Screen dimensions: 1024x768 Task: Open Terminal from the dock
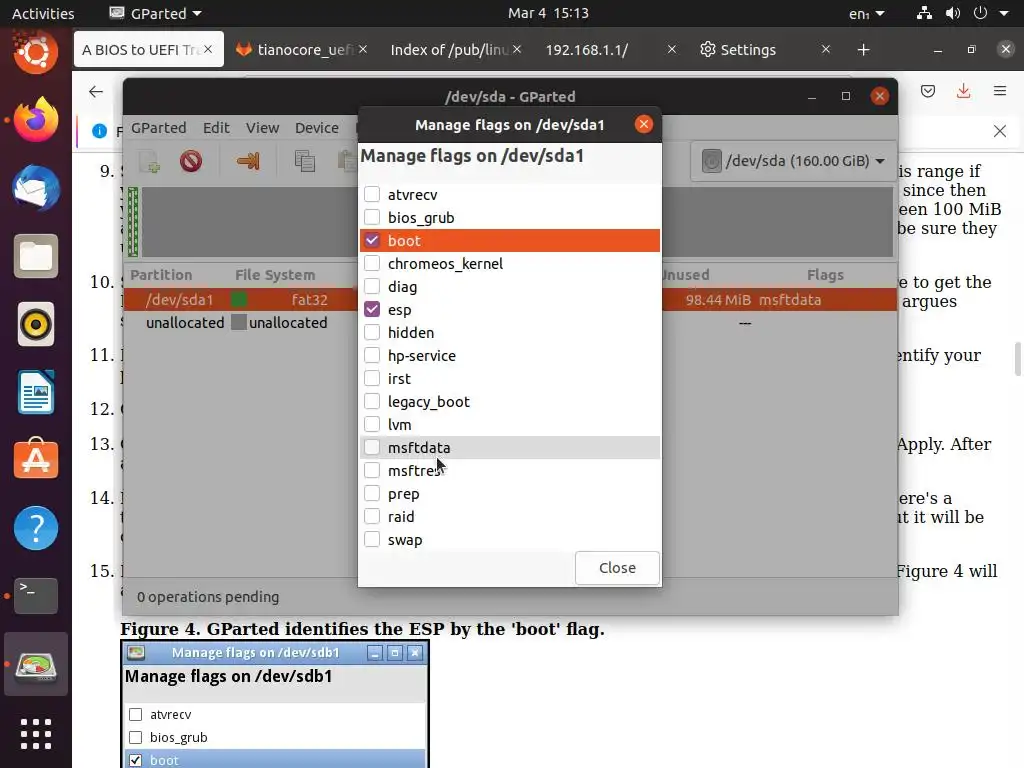pyautogui.click(x=35, y=596)
